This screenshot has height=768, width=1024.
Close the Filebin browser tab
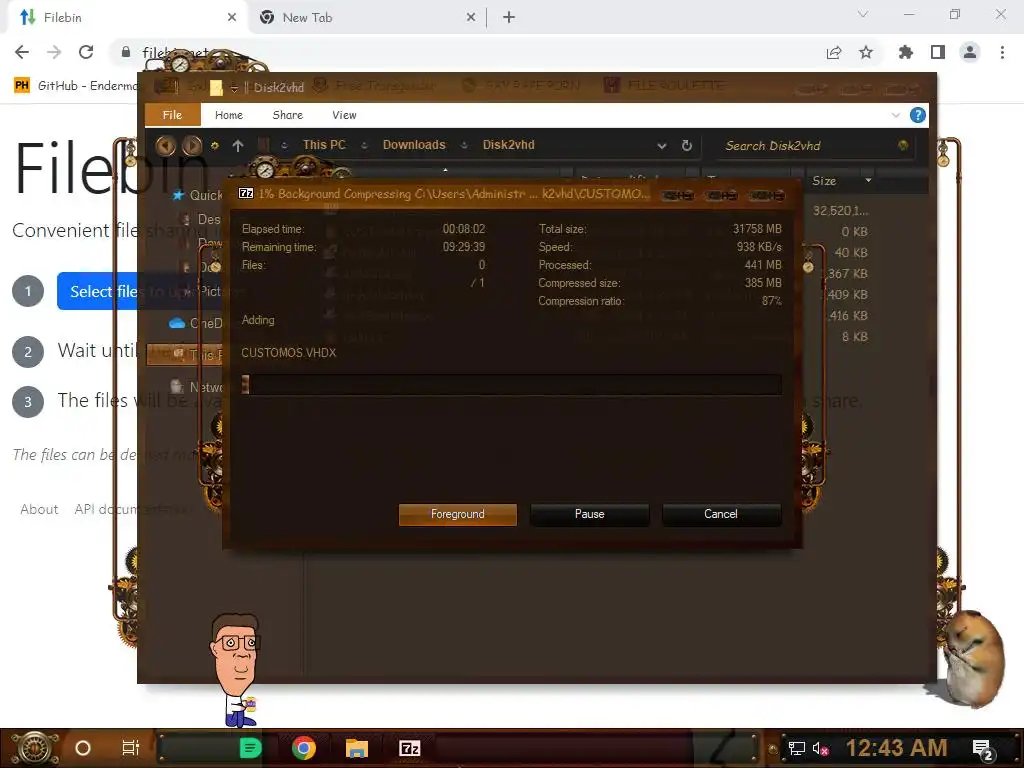232,17
